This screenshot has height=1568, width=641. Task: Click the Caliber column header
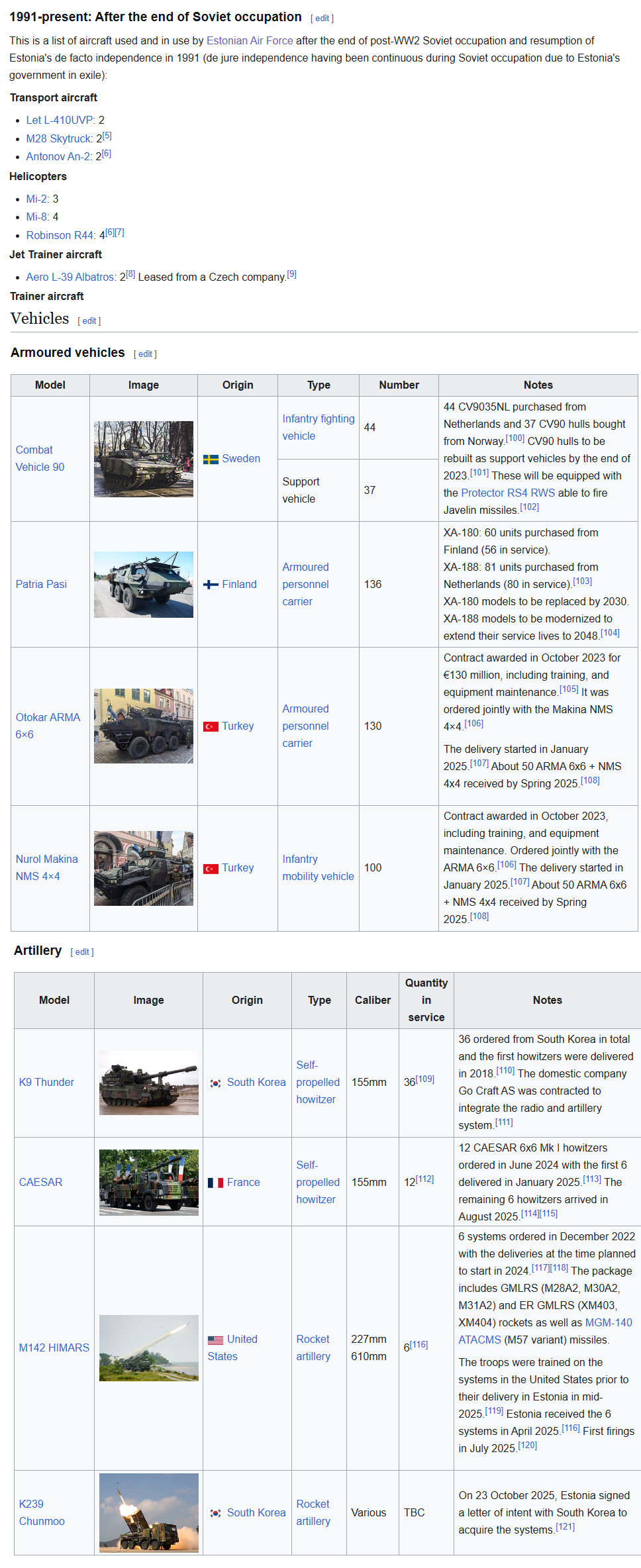(373, 1001)
